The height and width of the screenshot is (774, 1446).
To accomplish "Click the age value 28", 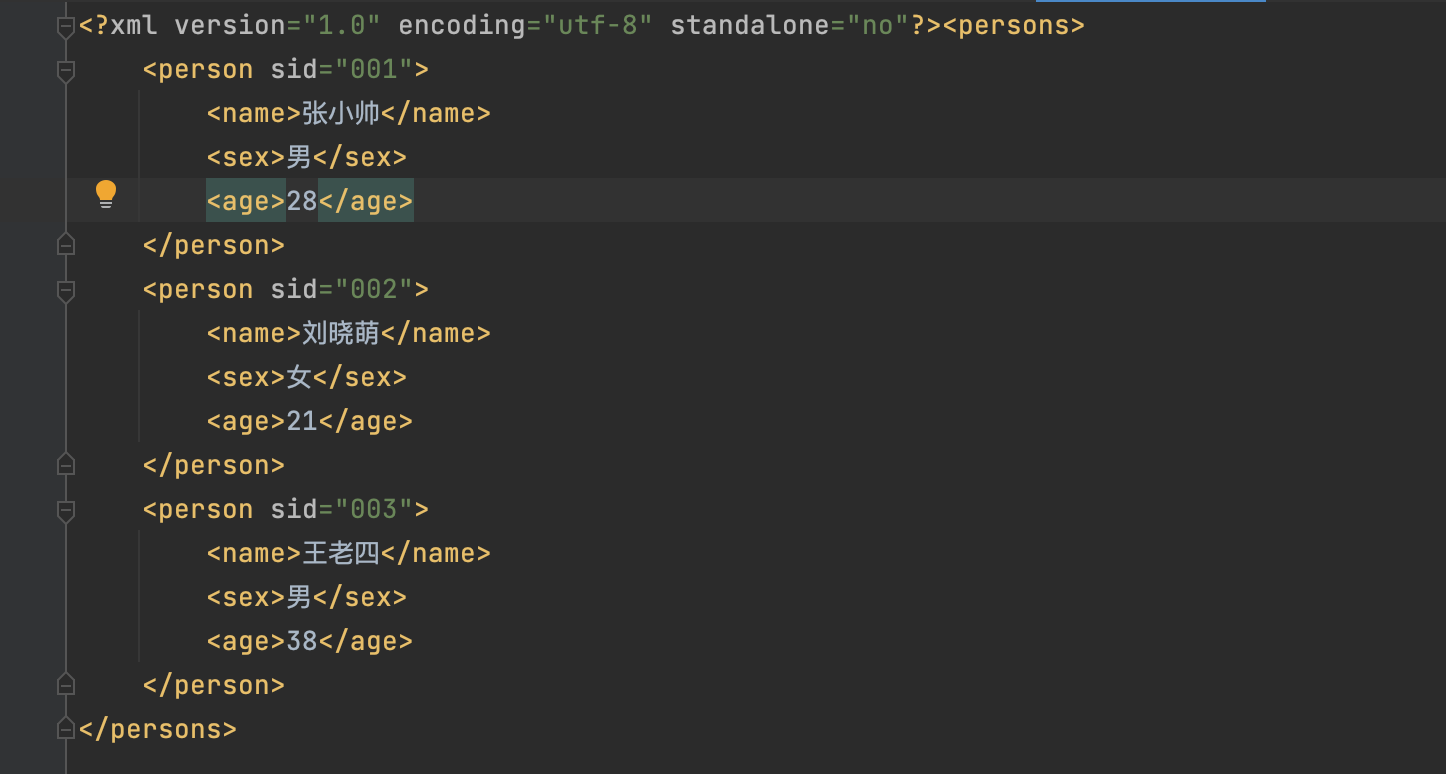I will pyautogui.click(x=302, y=202).
